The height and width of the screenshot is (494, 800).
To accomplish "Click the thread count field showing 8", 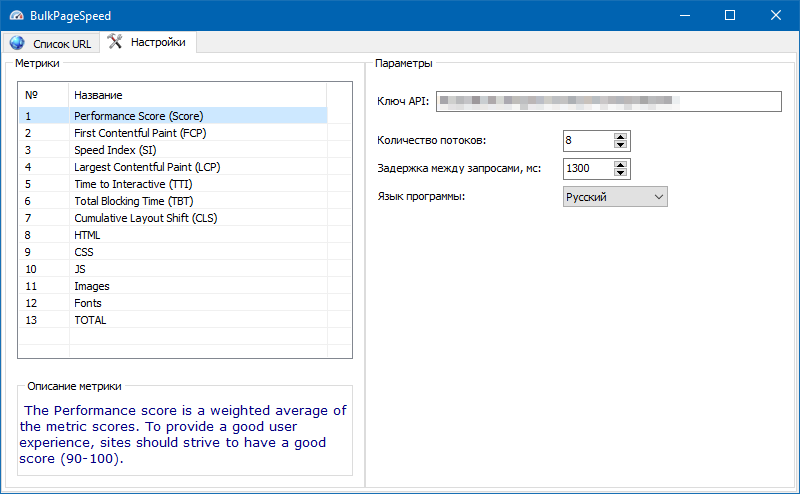I will pyautogui.click(x=588, y=141).
